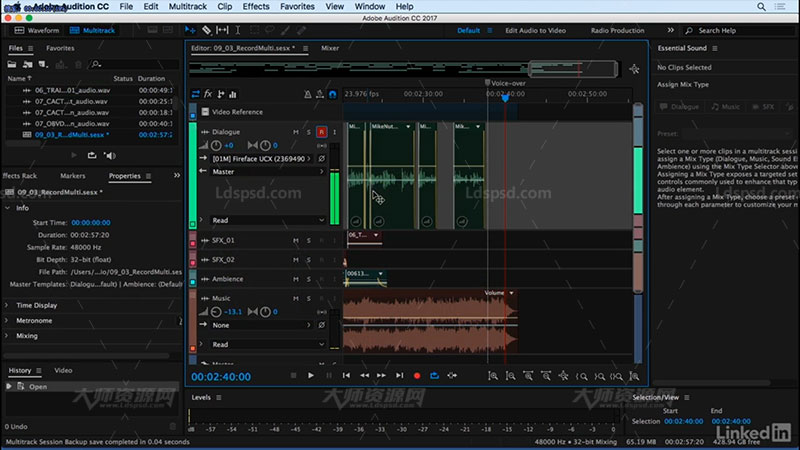Image resolution: width=800 pixels, height=450 pixels.
Task: Click Skip Selection button in transport
Action: click(x=452, y=376)
